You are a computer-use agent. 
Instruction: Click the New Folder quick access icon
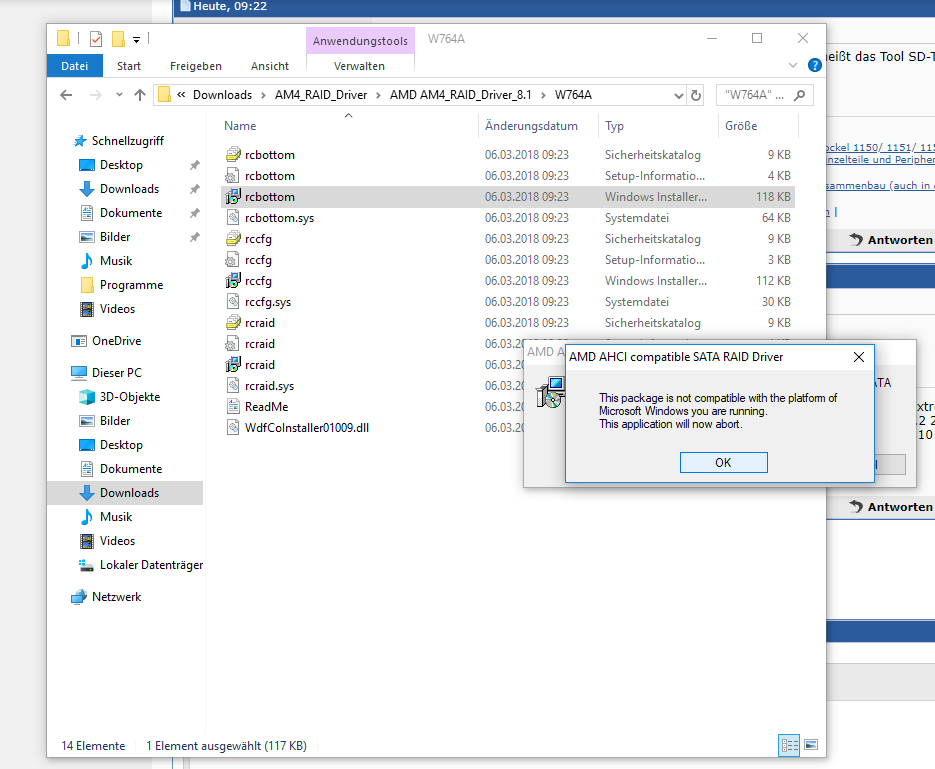[118, 39]
